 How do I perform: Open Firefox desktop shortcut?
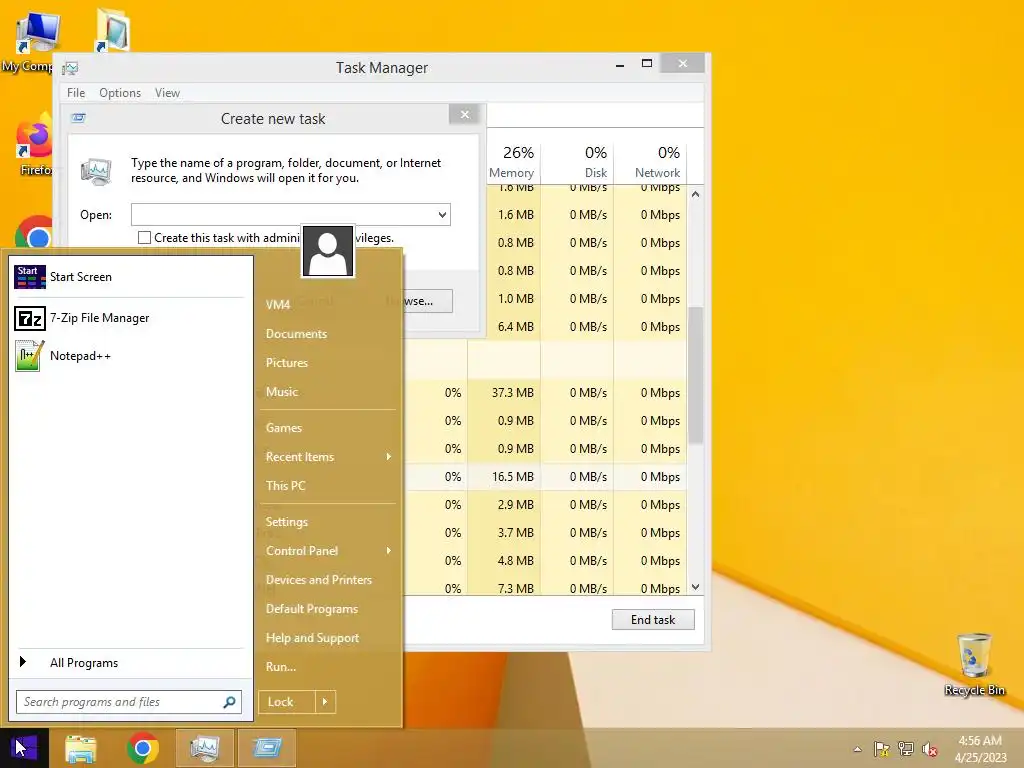[x=36, y=145]
